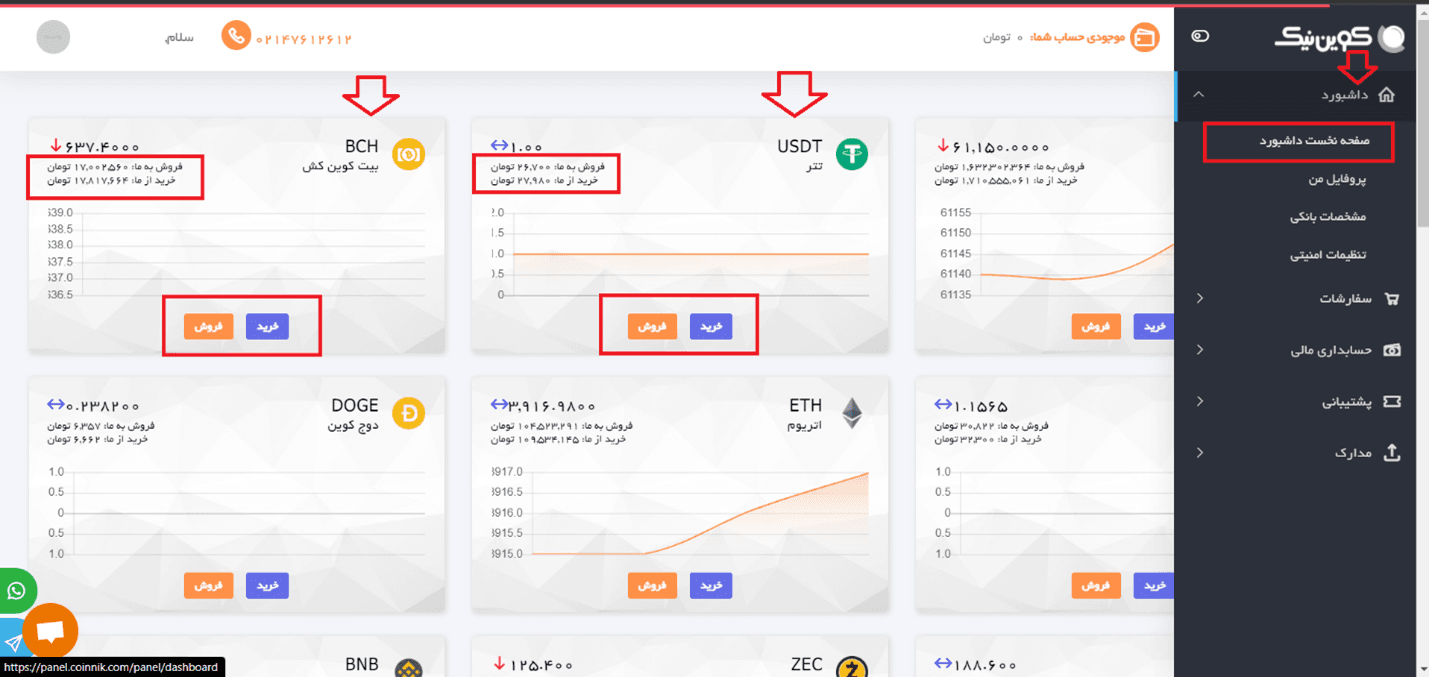
Task: Click the Tether USDT coin icon
Action: (x=852, y=154)
